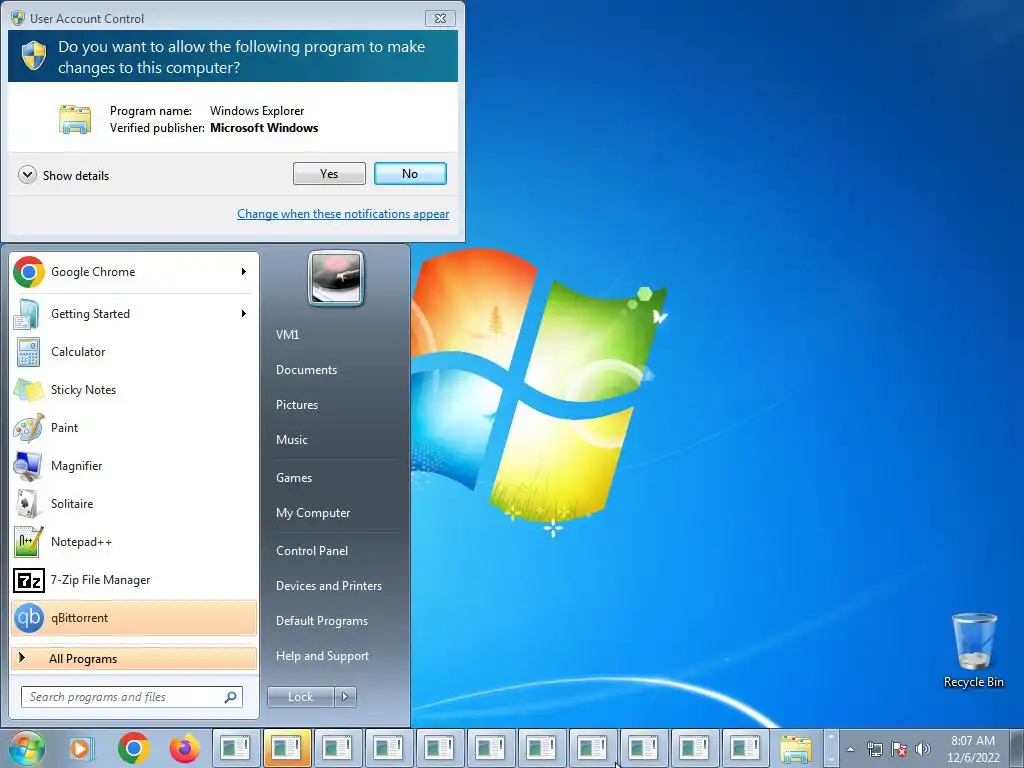Show hidden tray icons arrow
This screenshot has height=768, width=1024.
[850, 749]
